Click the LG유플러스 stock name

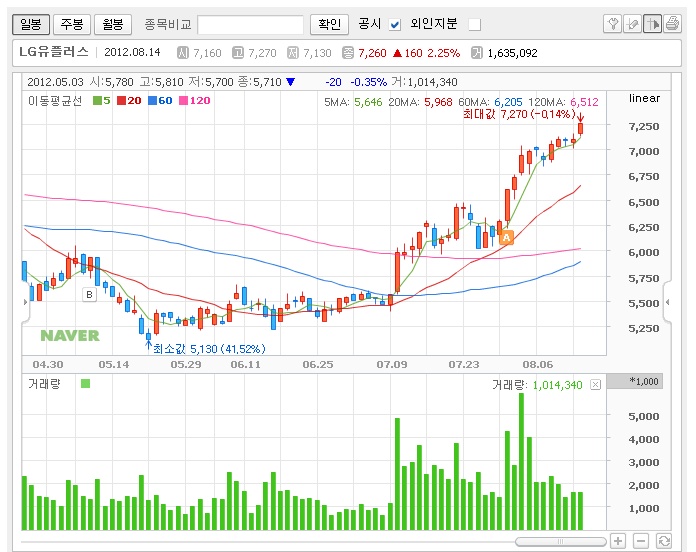tap(54, 52)
